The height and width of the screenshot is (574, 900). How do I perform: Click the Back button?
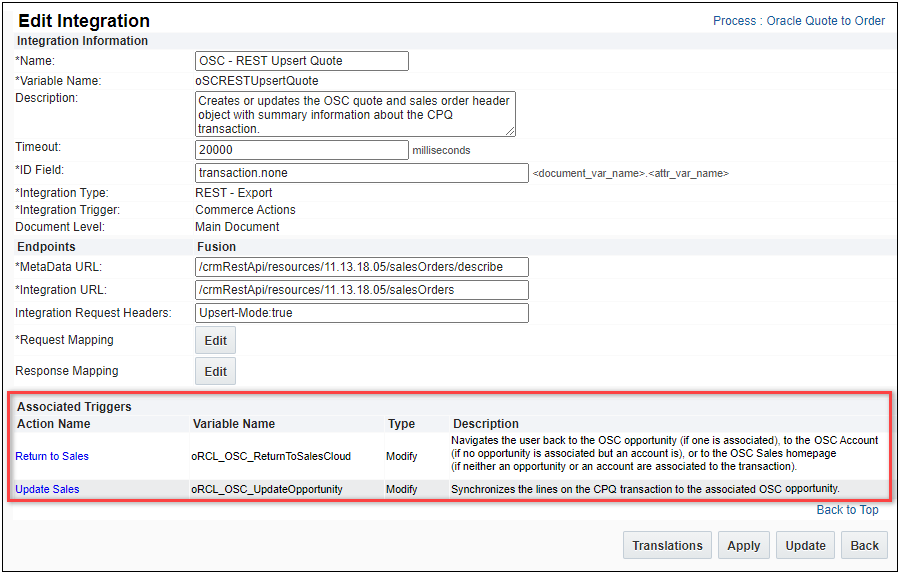click(x=864, y=545)
